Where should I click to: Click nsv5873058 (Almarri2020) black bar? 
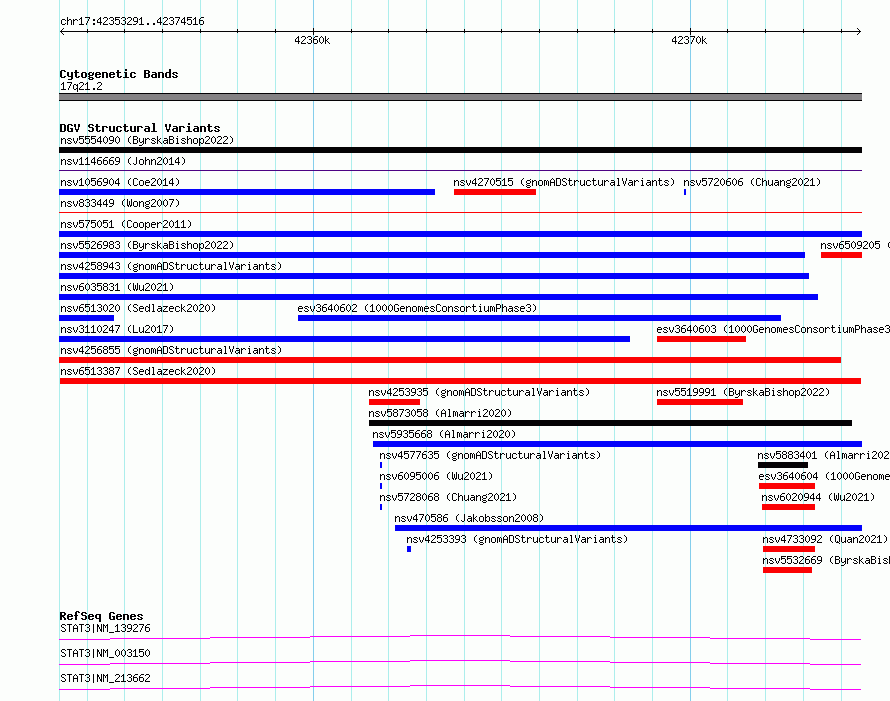pyautogui.click(x=610, y=423)
